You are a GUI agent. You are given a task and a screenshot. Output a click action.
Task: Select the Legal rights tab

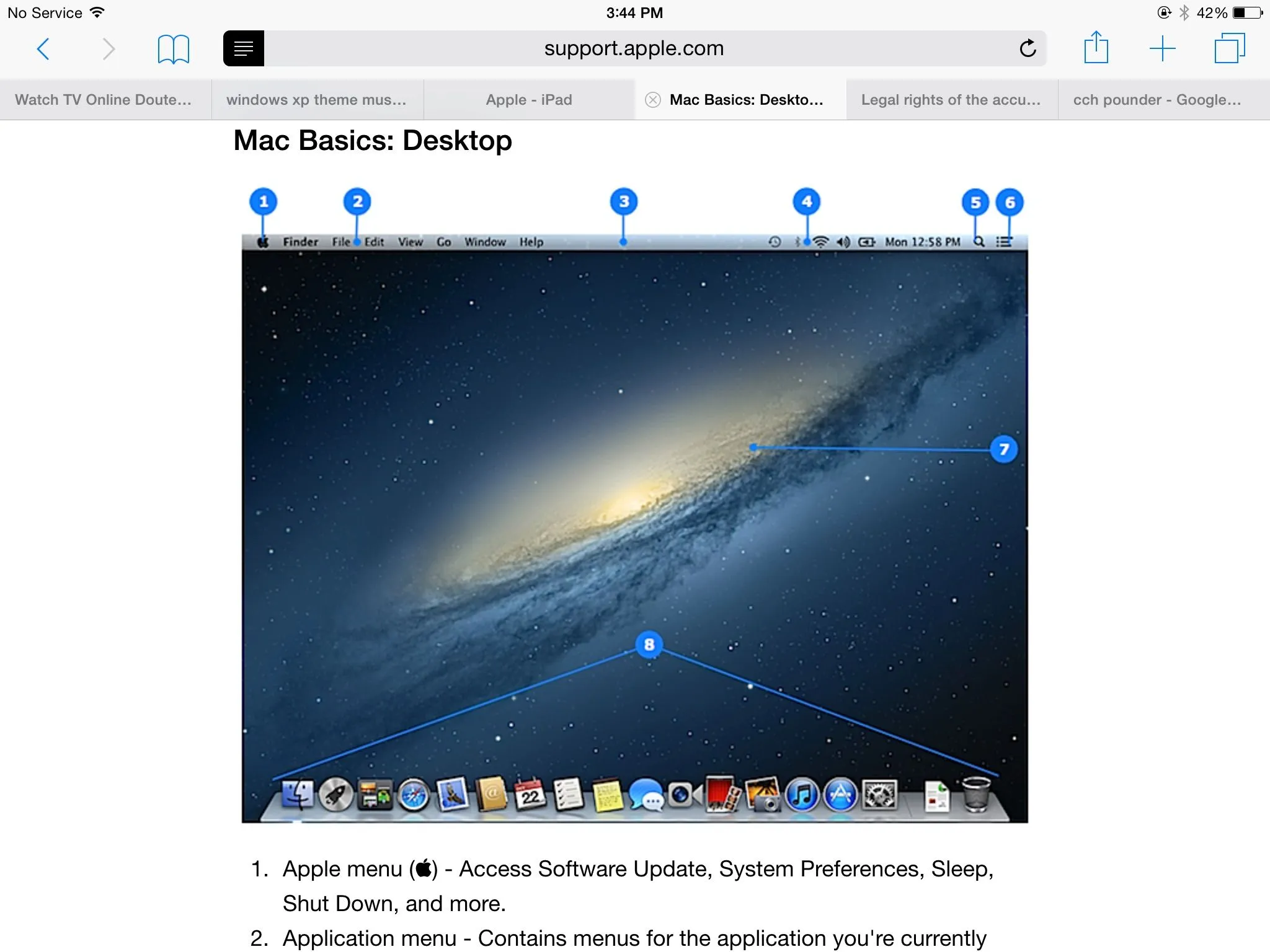(x=951, y=100)
